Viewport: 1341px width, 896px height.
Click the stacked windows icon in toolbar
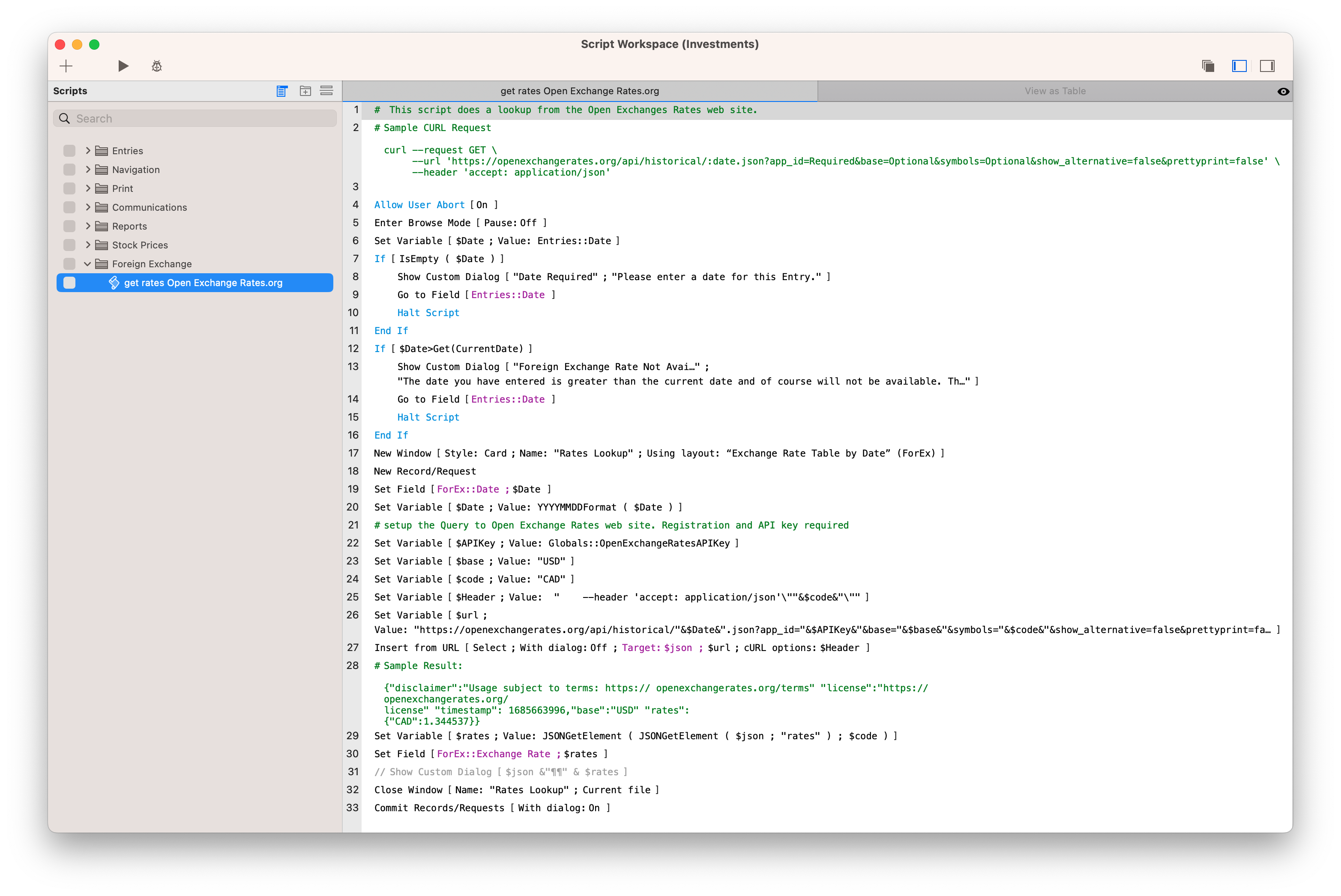1208,66
